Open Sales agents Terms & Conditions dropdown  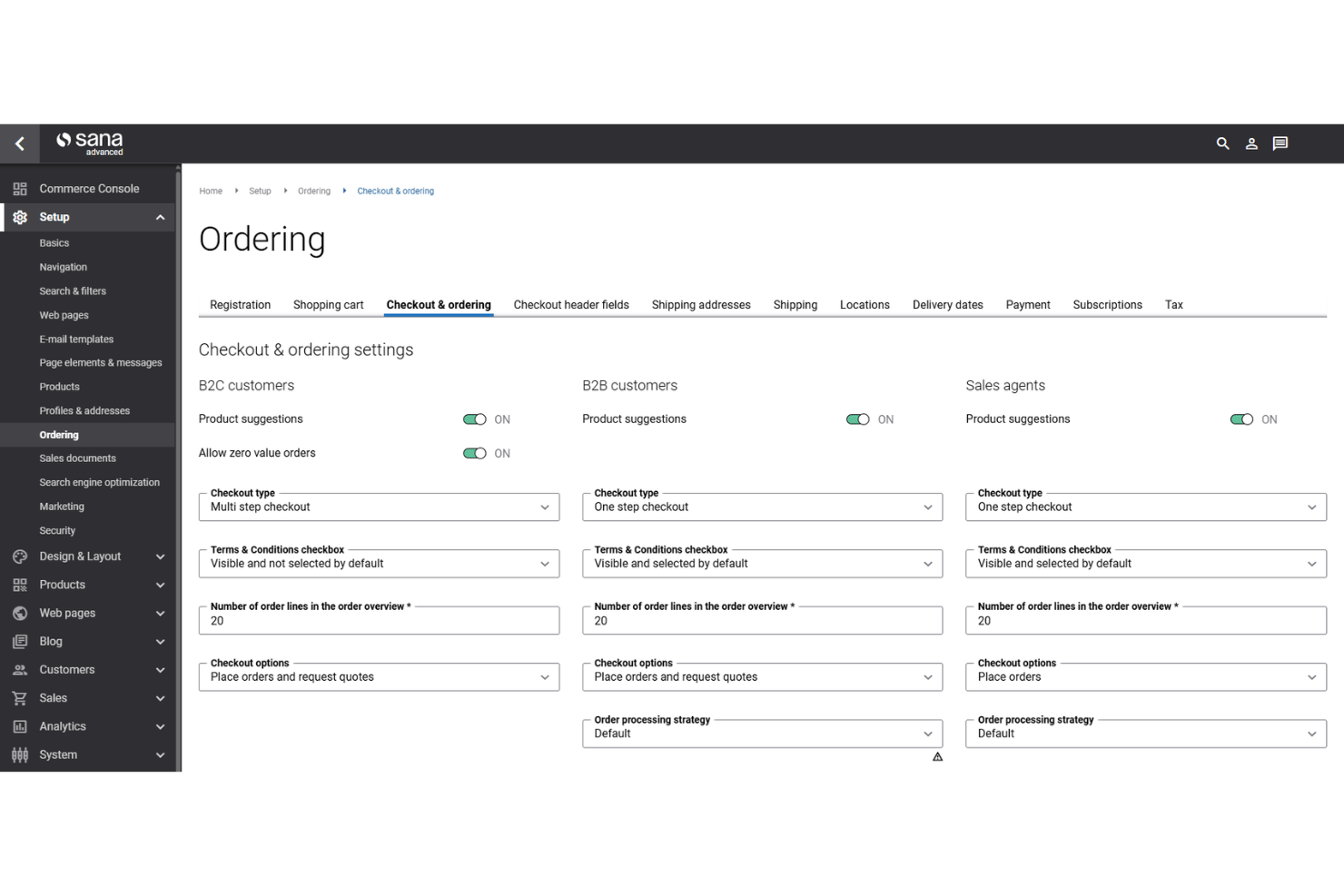click(x=1146, y=563)
